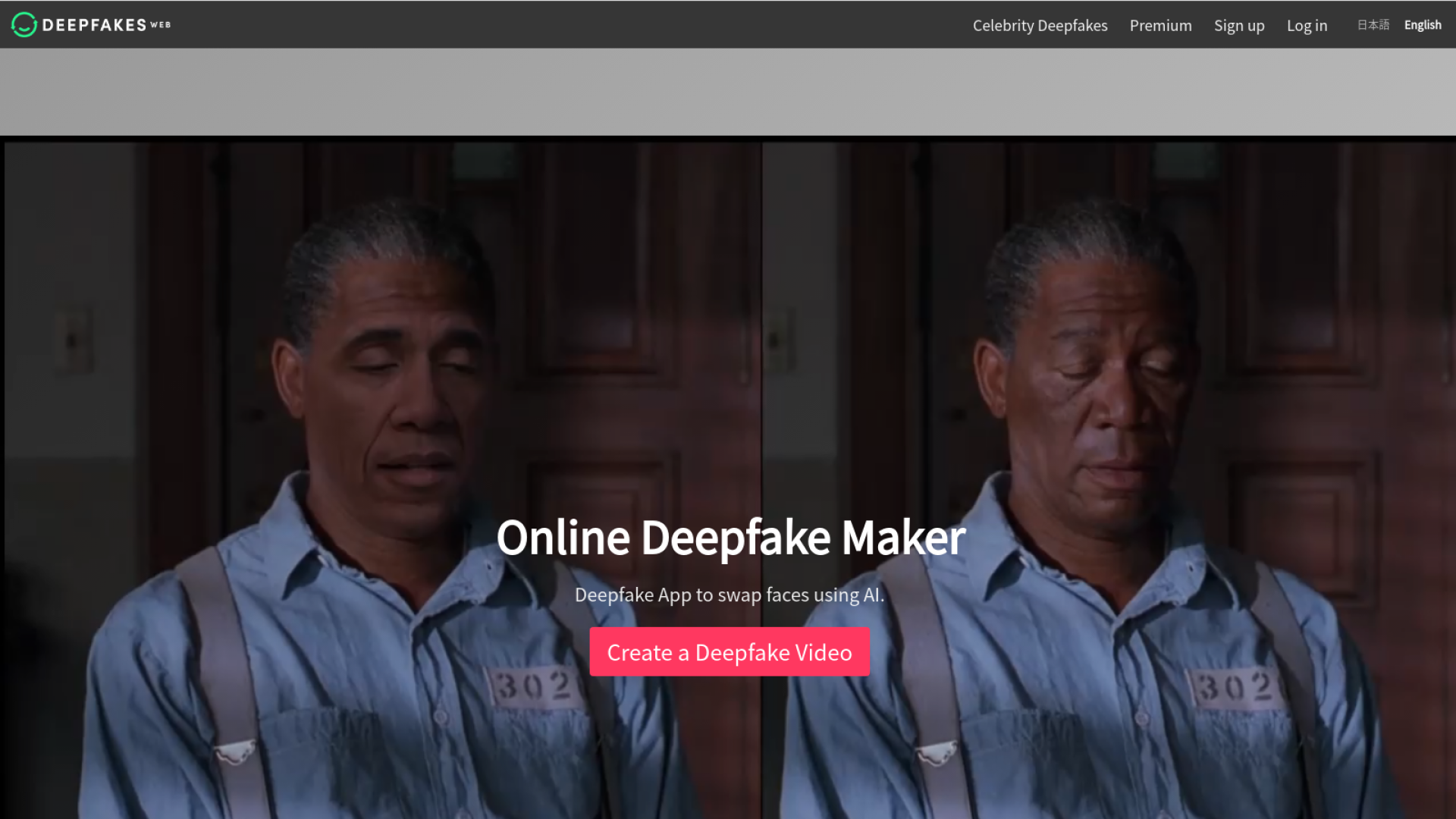Switch site language to 日本語
Screen dimensions: 1456x819
pyautogui.click(x=1373, y=25)
